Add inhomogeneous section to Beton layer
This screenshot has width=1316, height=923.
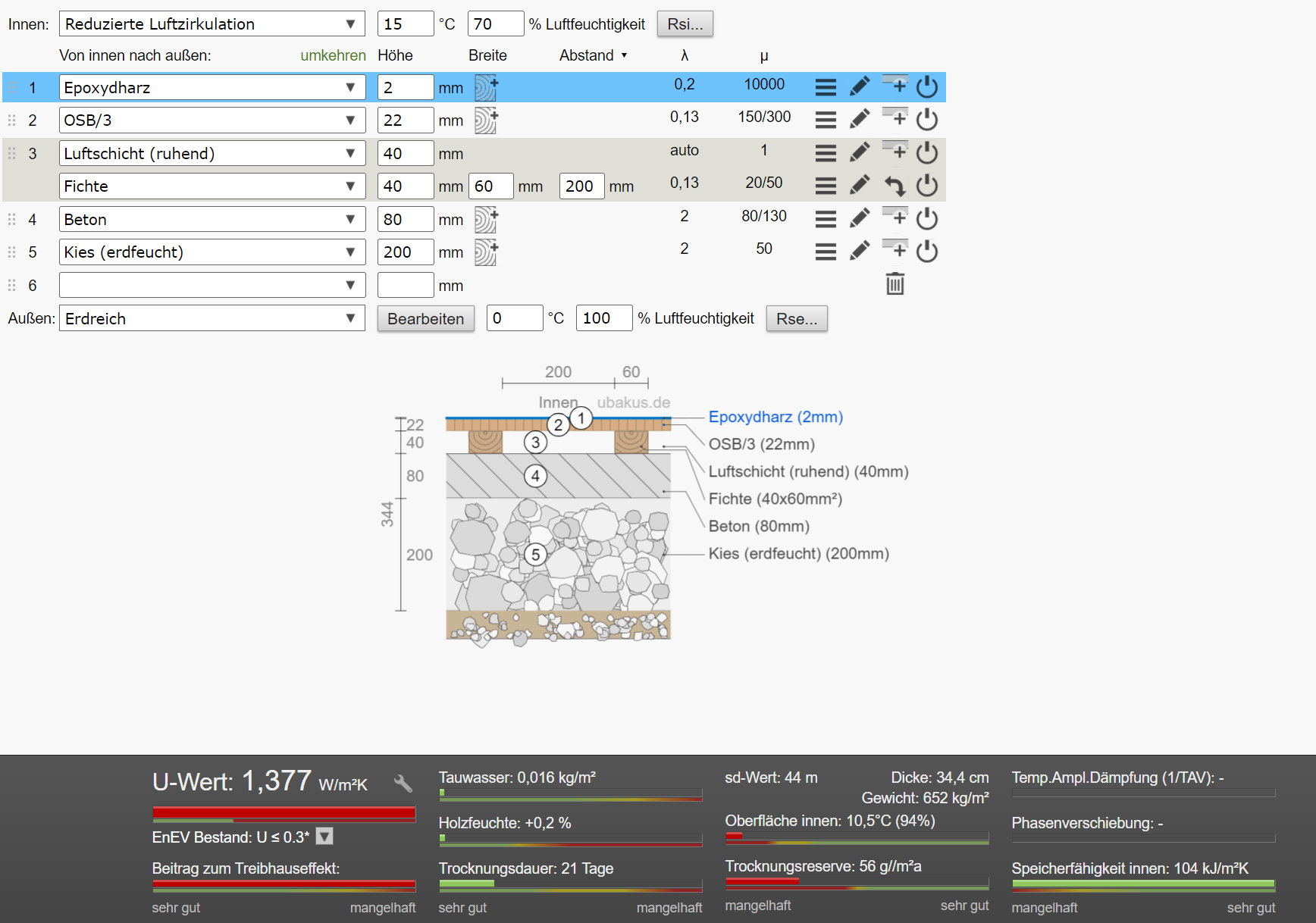(486, 220)
